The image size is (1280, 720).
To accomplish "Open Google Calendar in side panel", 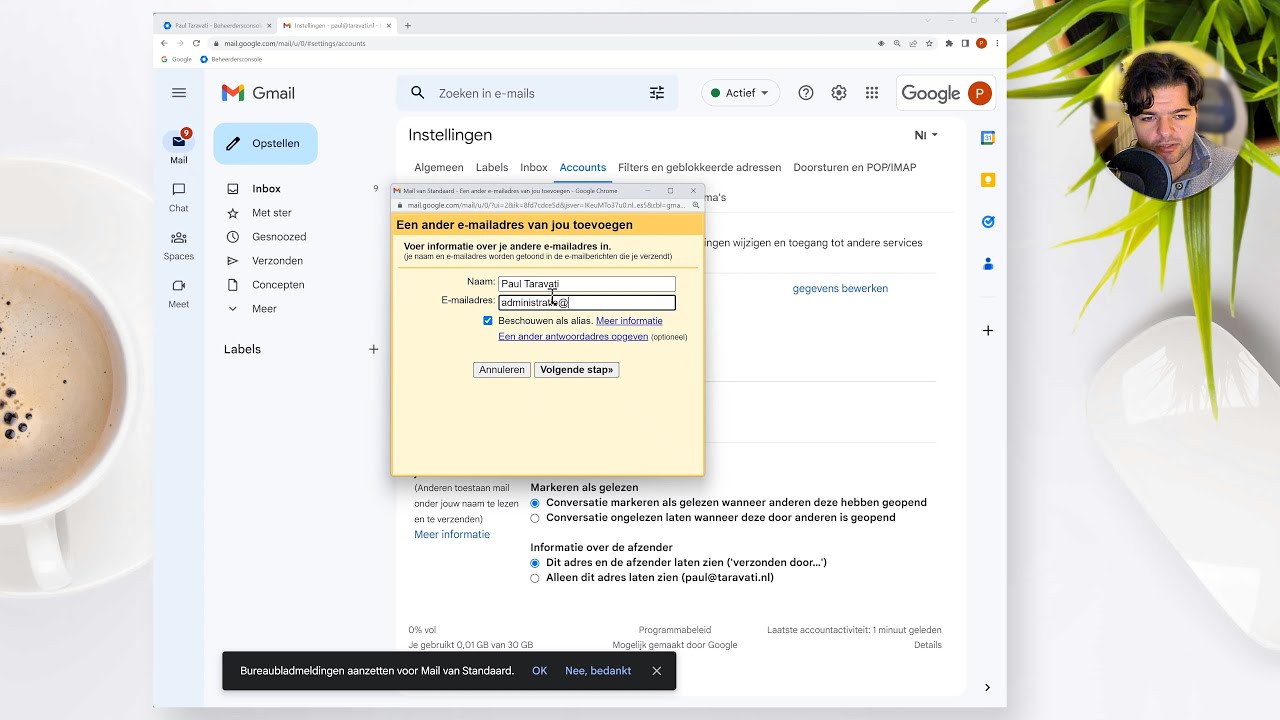I will tap(988, 138).
